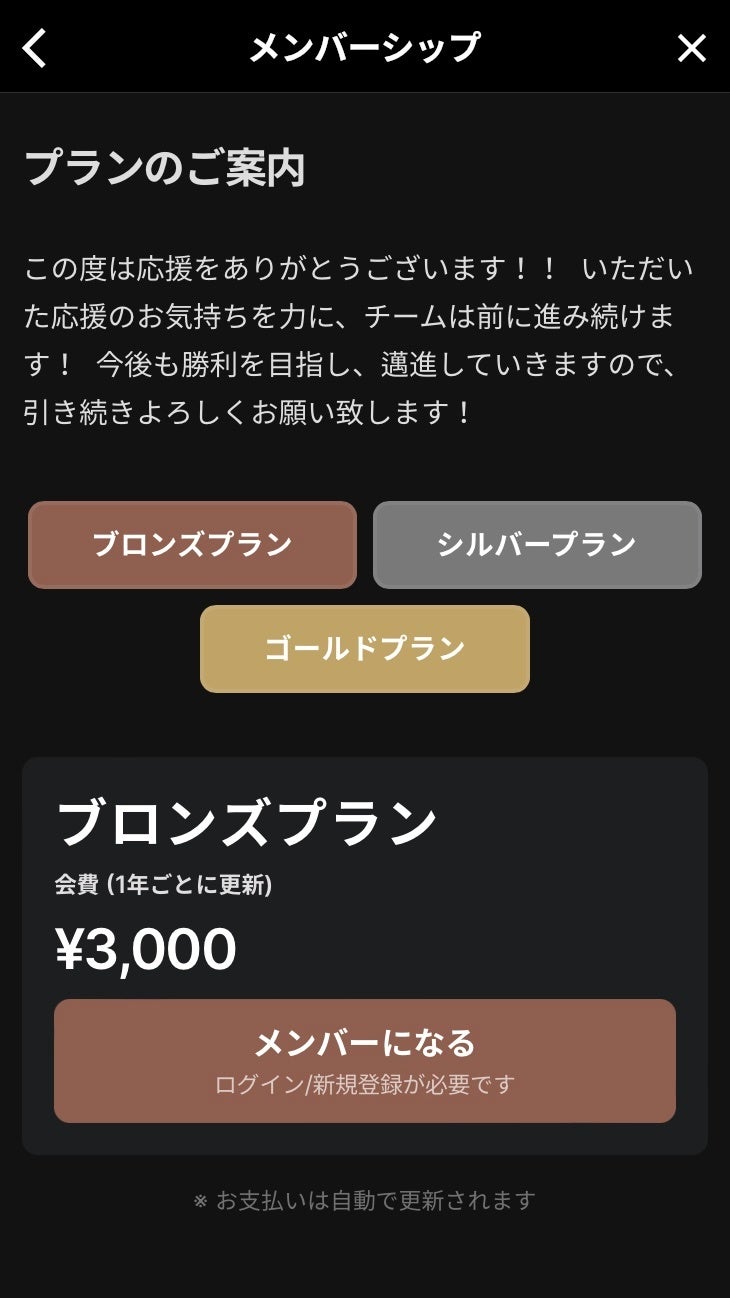The height and width of the screenshot is (1298, 730).
Task: Open the ゴールドプラン tab
Action: [x=365, y=649]
